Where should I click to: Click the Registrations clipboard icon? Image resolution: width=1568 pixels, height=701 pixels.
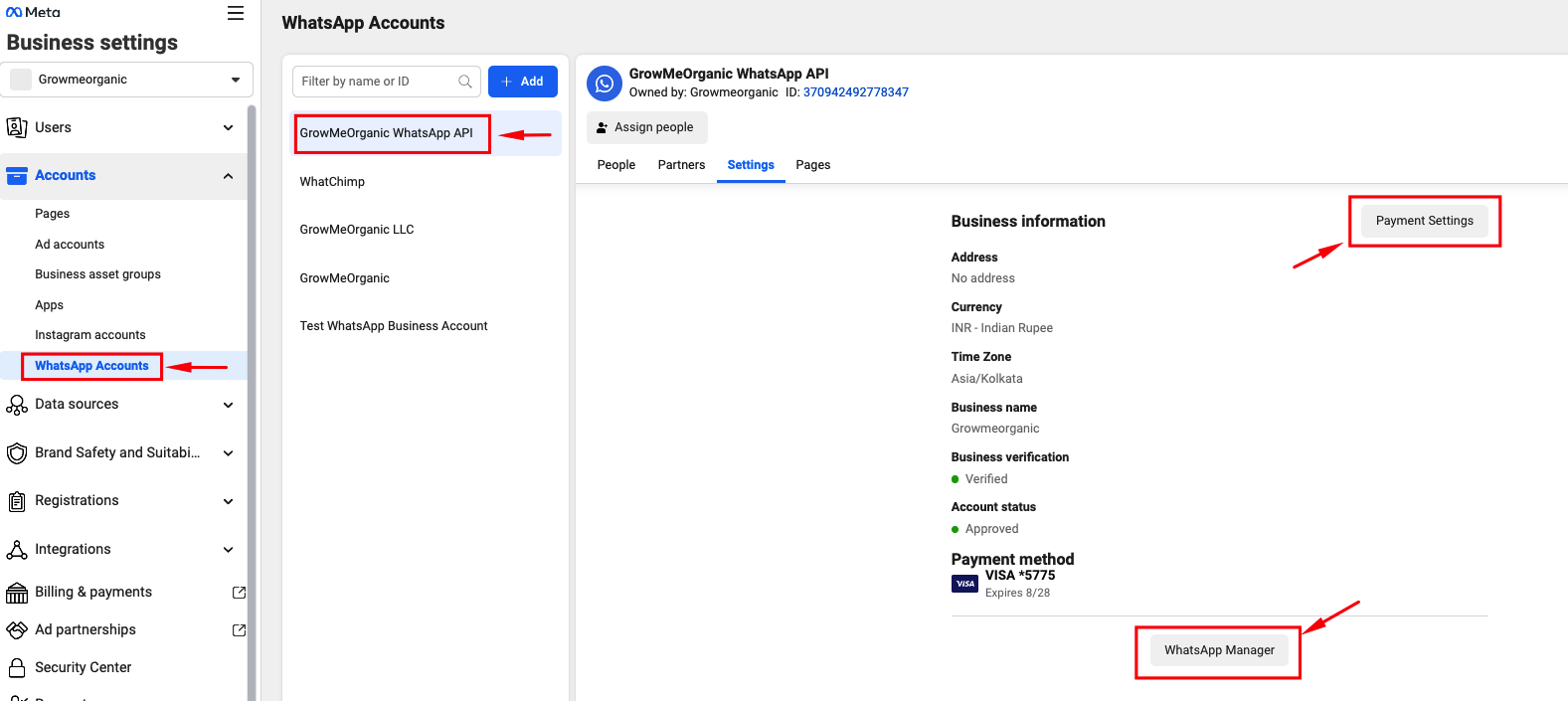(17, 501)
